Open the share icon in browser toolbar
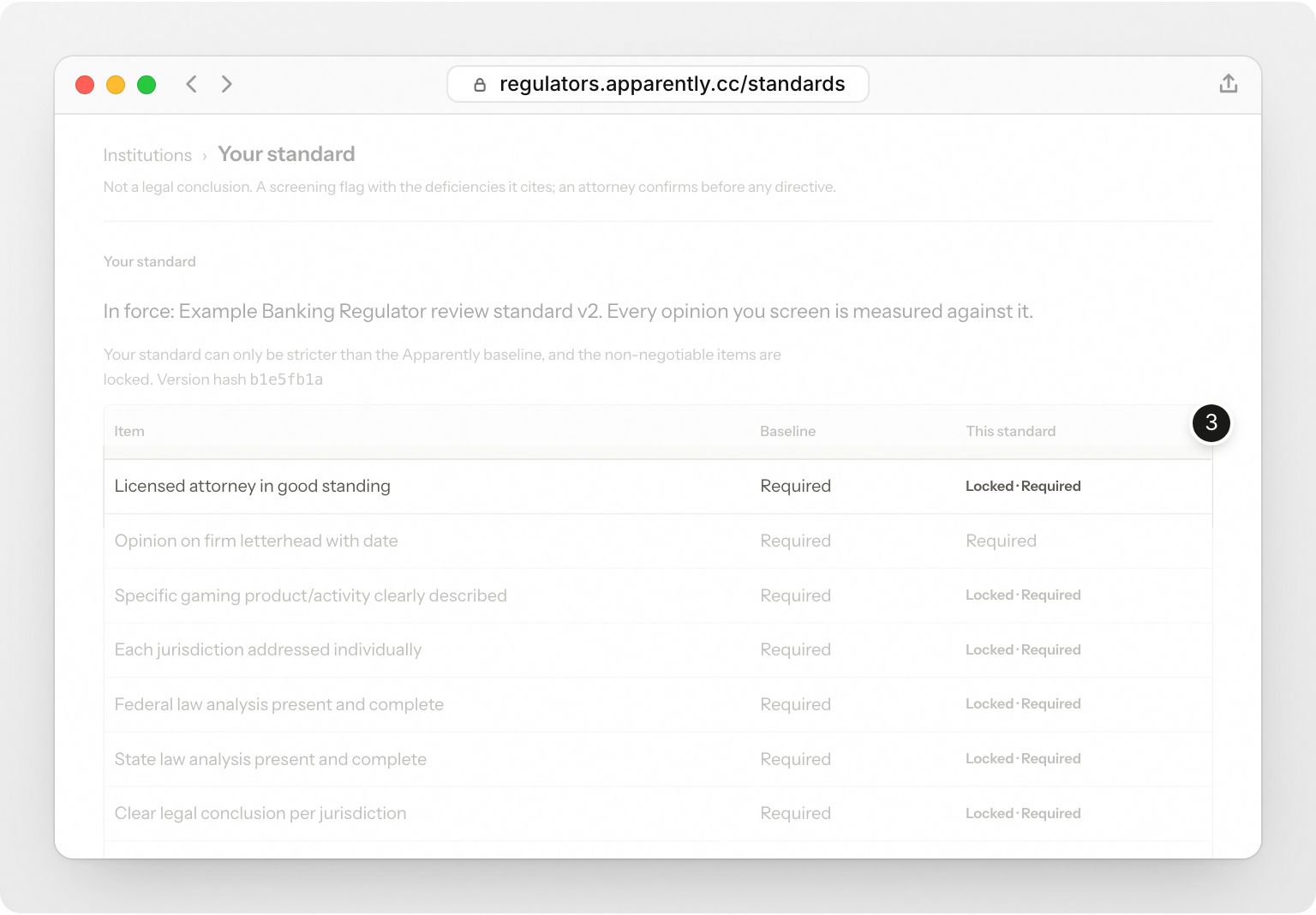 (x=1228, y=83)
